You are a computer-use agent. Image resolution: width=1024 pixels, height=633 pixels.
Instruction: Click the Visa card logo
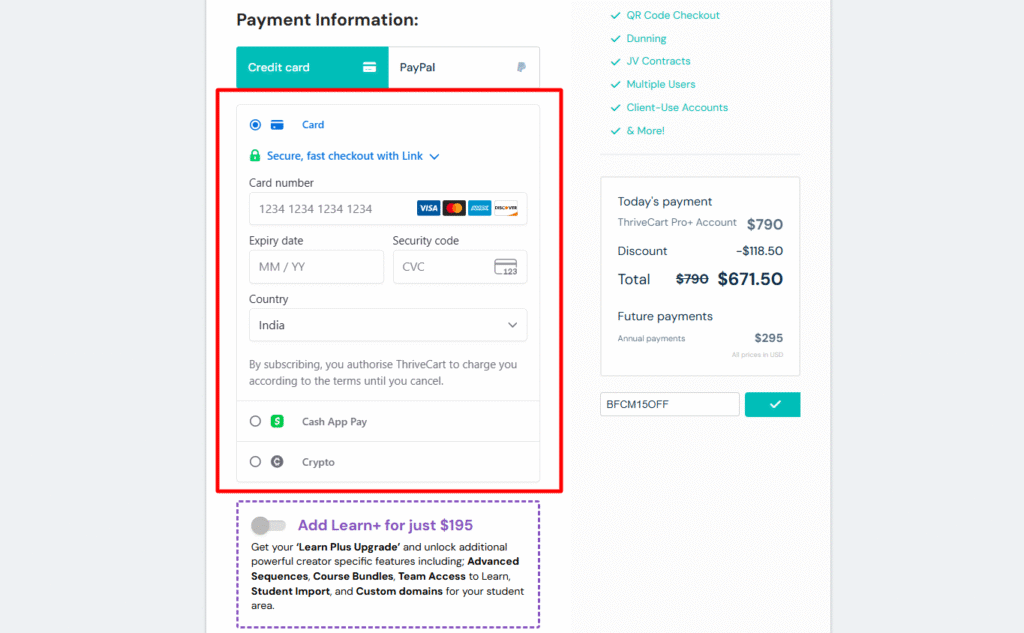click(429, 208)
